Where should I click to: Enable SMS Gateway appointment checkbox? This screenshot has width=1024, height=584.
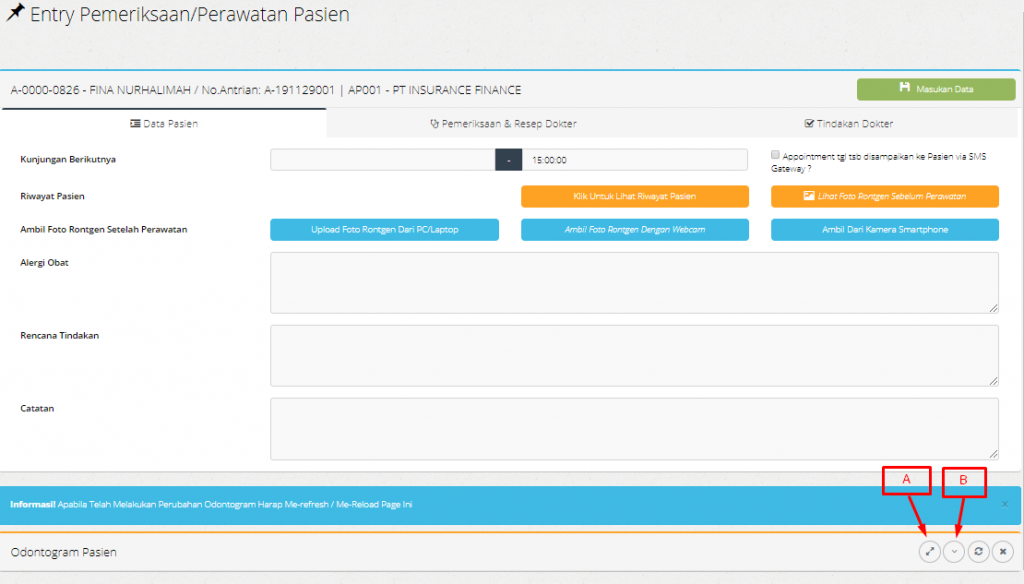click(776, 155)
